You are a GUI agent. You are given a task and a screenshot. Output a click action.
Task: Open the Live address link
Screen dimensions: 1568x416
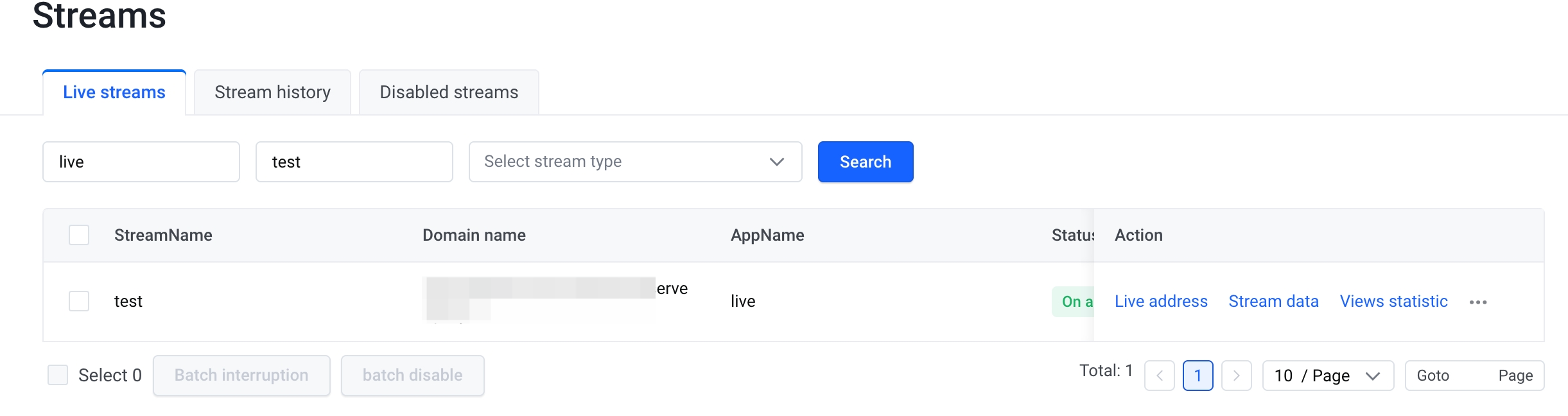(1161, 301)
